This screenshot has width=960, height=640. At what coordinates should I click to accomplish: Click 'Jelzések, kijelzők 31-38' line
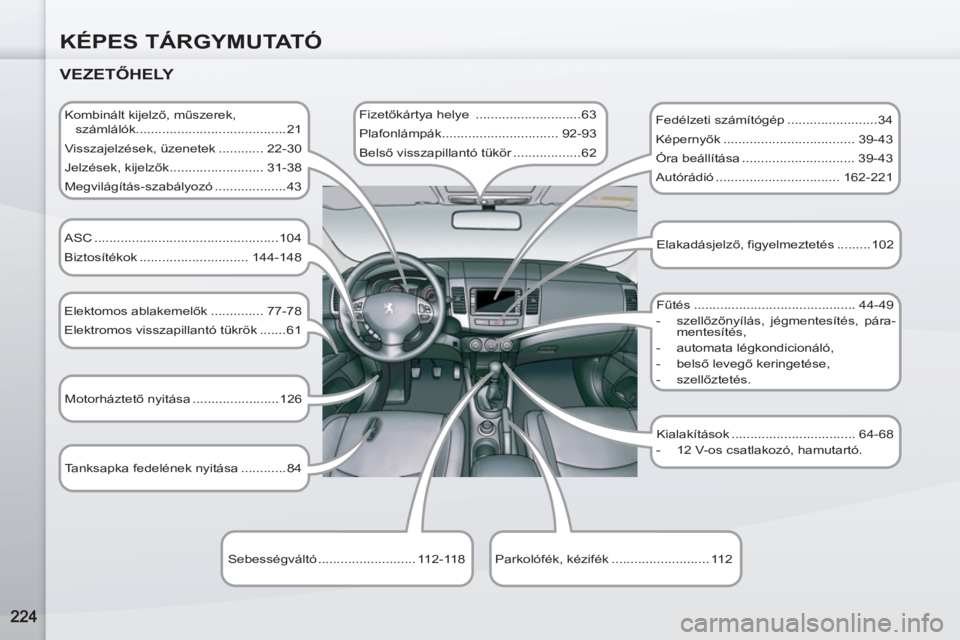[x=183, y=167]
